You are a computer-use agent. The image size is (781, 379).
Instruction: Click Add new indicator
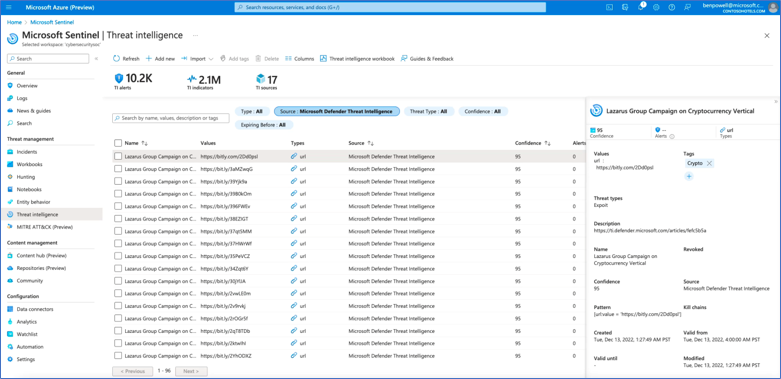coord(160,59)
